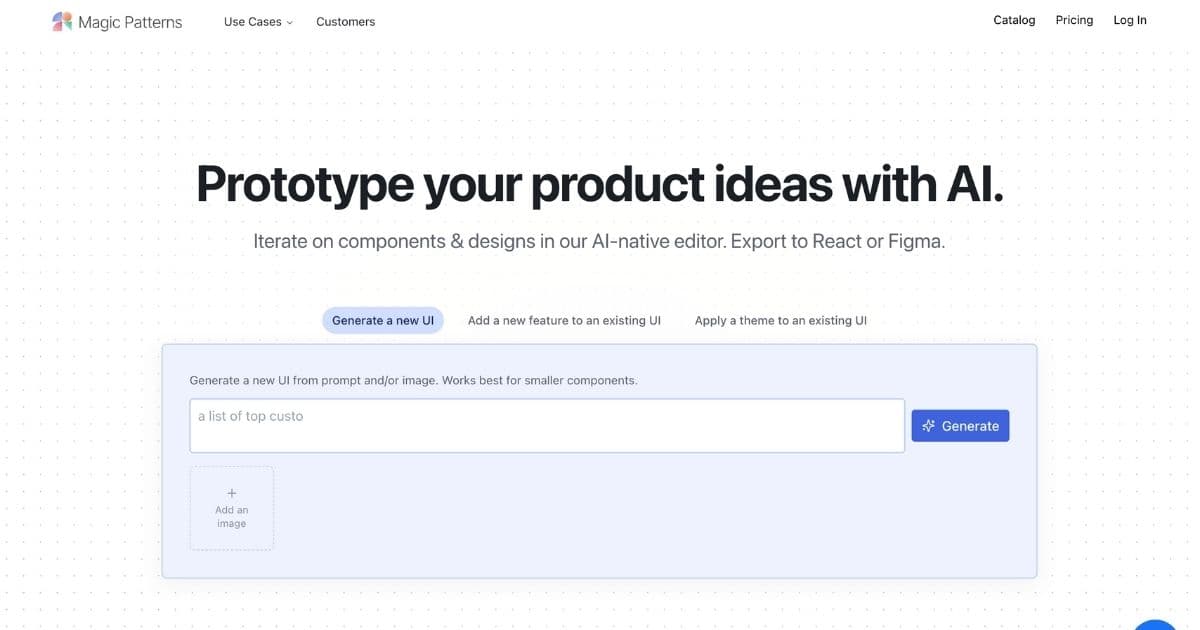The height and width of the screenshot is (630, 1200).
Task: Go to the Customers page
Action: [345, 22]
